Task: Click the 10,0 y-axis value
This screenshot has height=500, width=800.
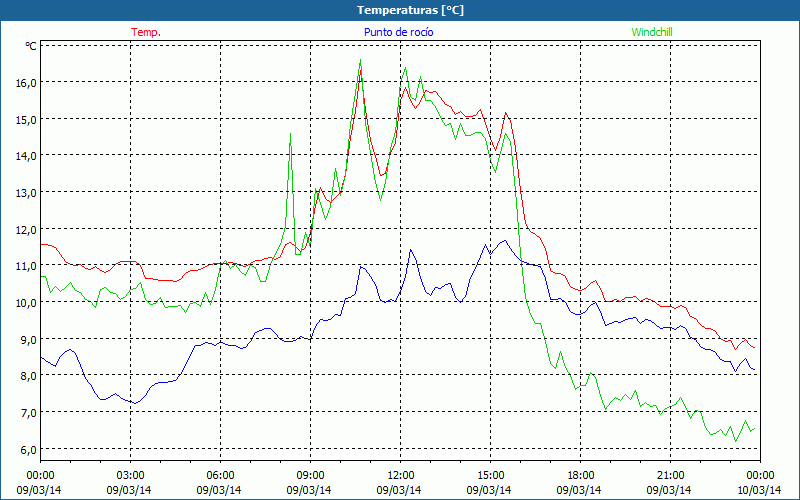Action: tap(27, 303)
